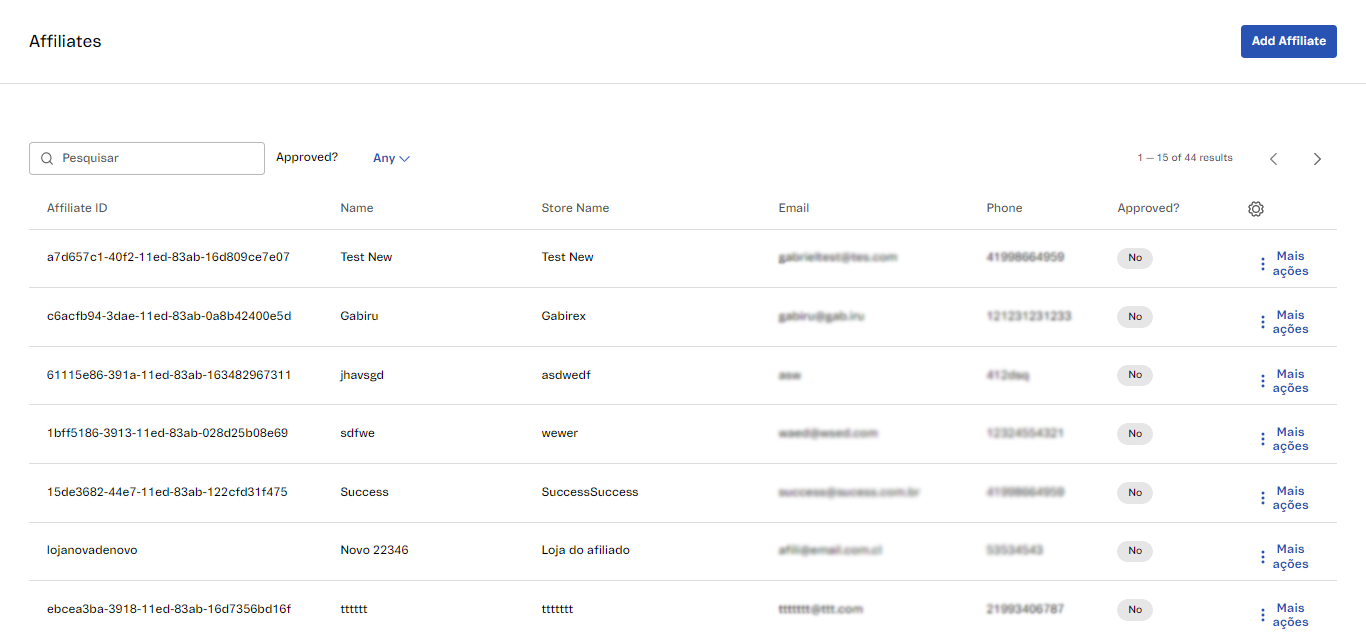Click the Affiliate ID column header
The image size is (1366, 634).
click(x=77, y=208)
